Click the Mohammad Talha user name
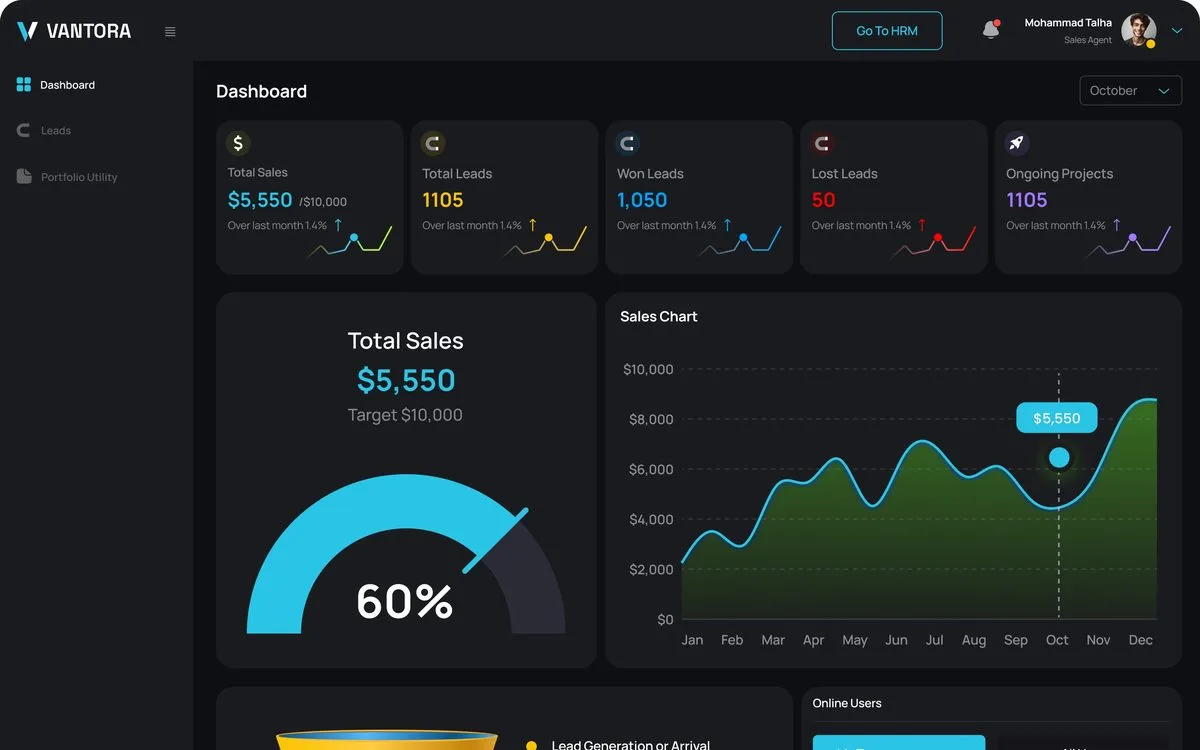Image resolution: width=1200 pixels, height=750 pixels. point(1068,23)
